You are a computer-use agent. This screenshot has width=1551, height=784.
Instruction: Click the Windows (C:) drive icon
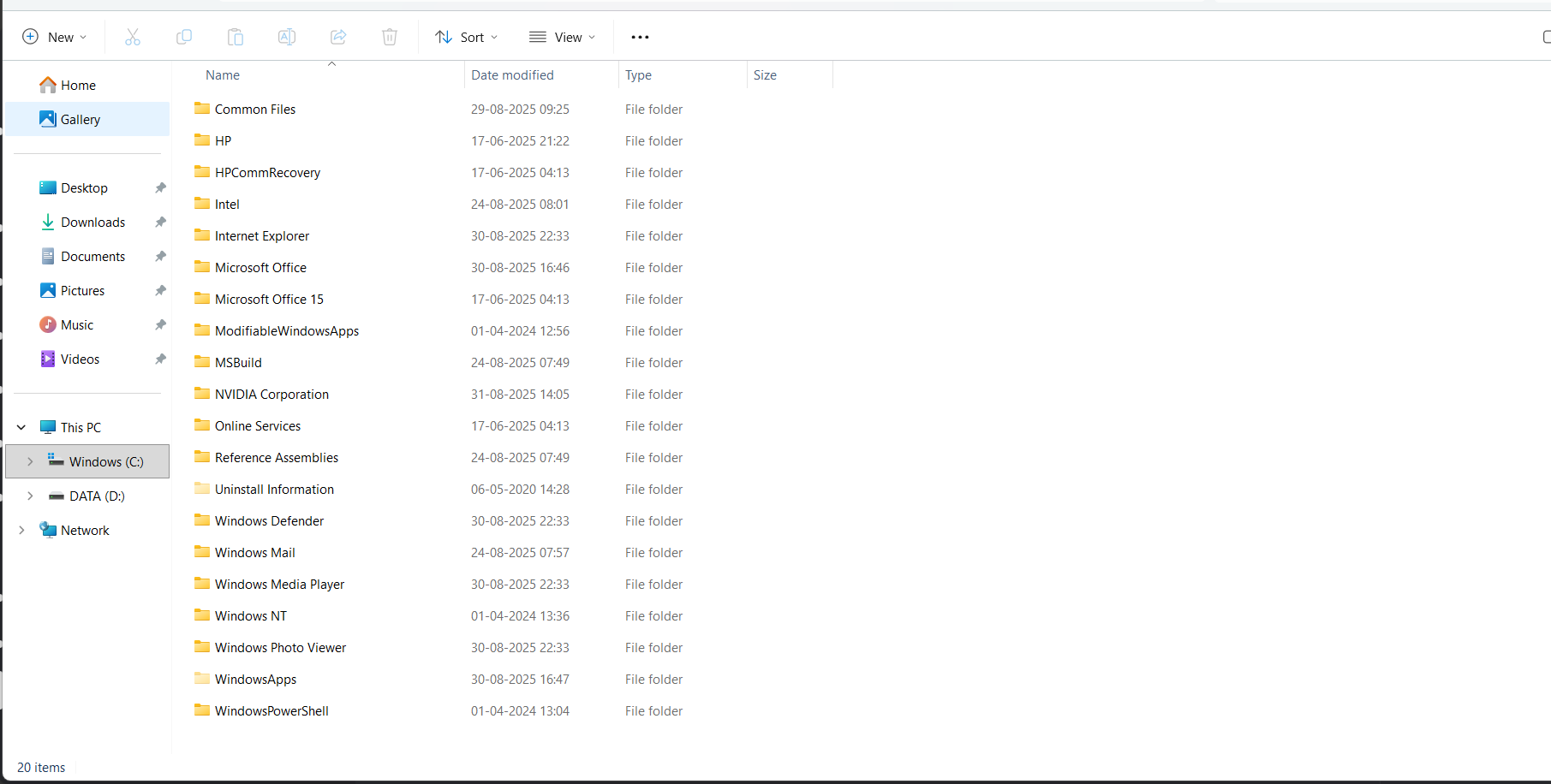[56, 460]
